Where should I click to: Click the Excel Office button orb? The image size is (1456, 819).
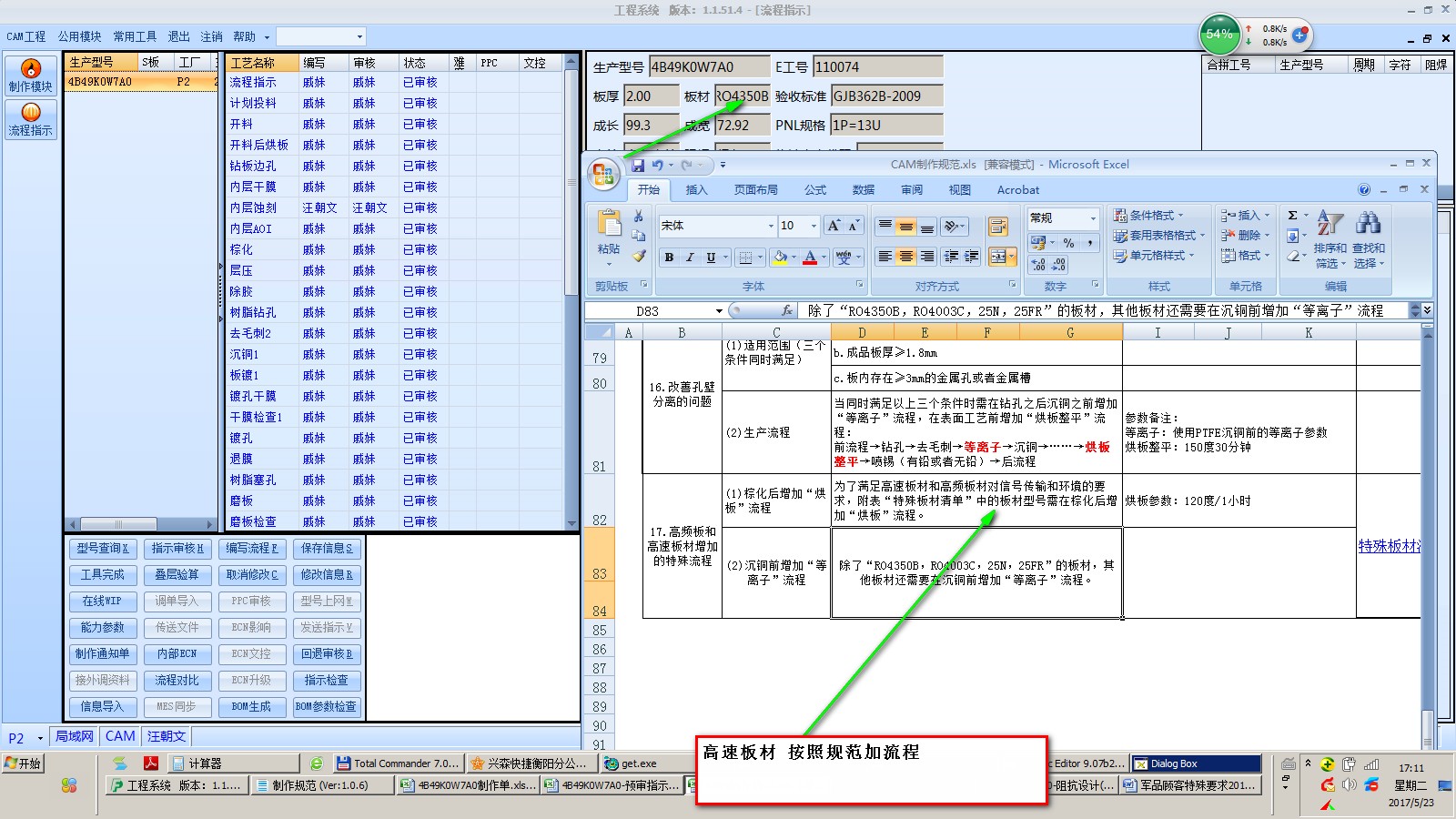point(602,173)
